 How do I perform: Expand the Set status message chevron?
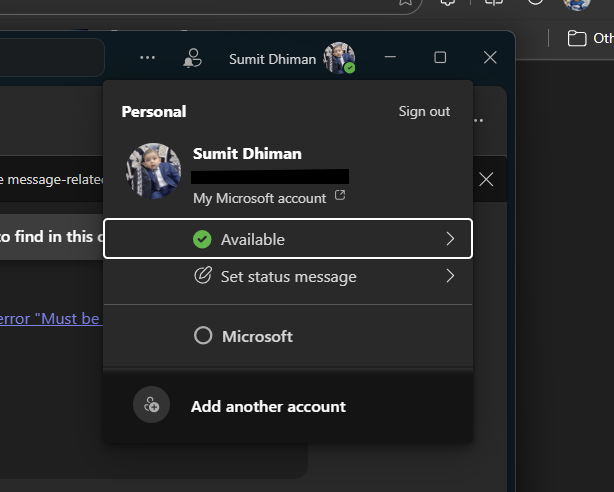coord(450,276)
